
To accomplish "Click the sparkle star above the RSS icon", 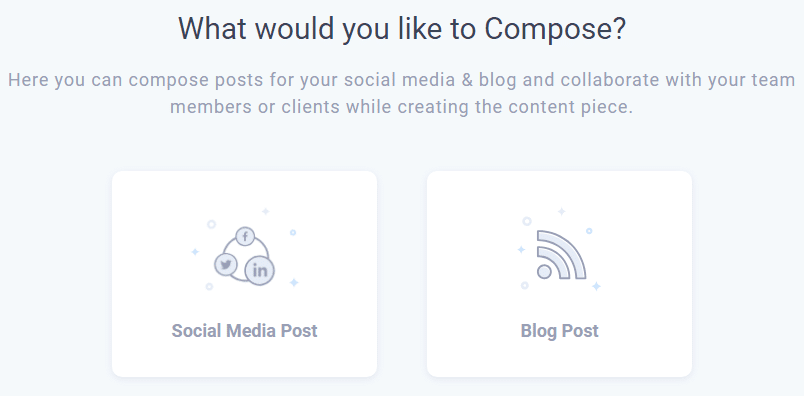I will pos(561,211).
